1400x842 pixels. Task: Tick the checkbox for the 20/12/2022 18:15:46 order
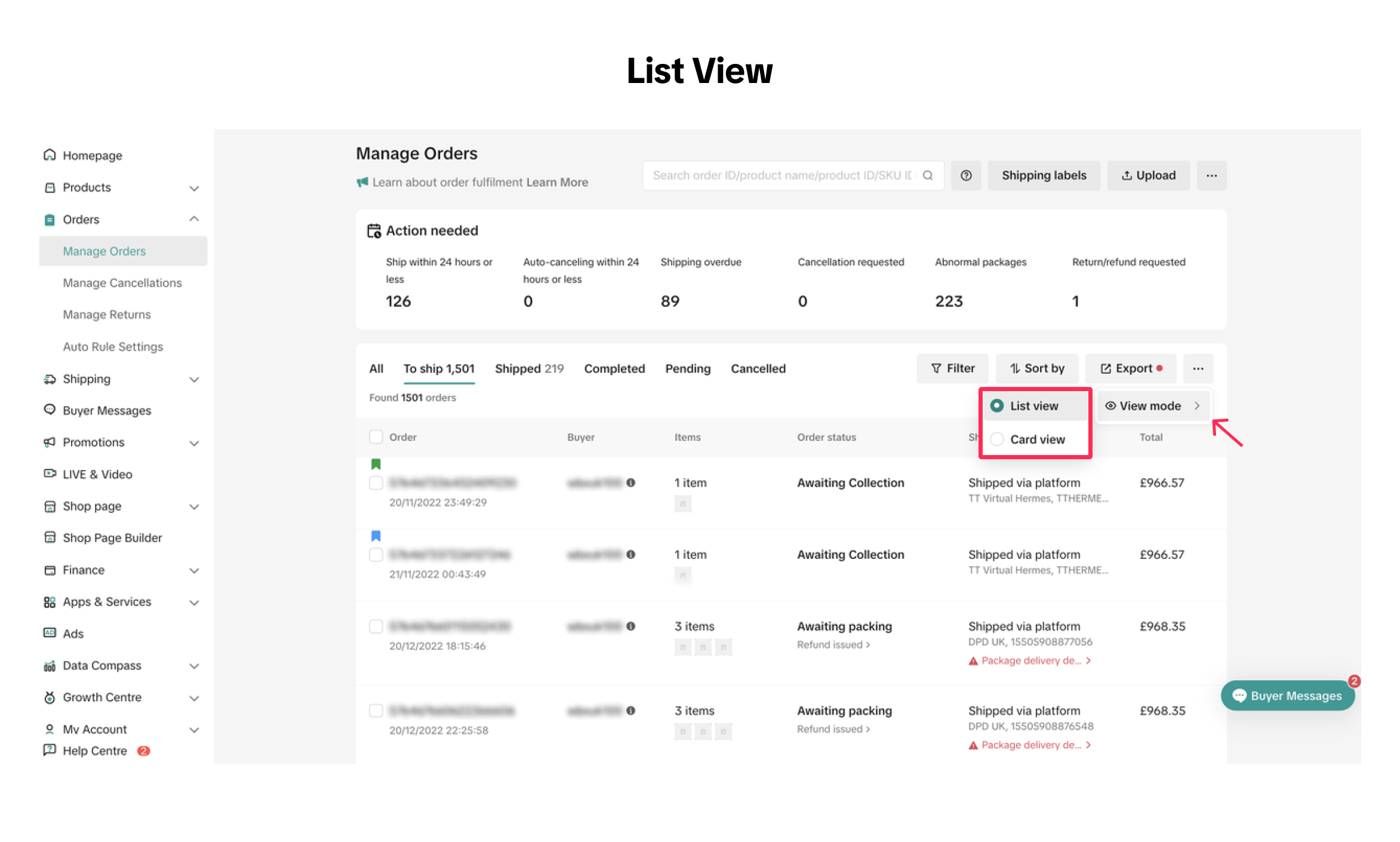(376, 626)
